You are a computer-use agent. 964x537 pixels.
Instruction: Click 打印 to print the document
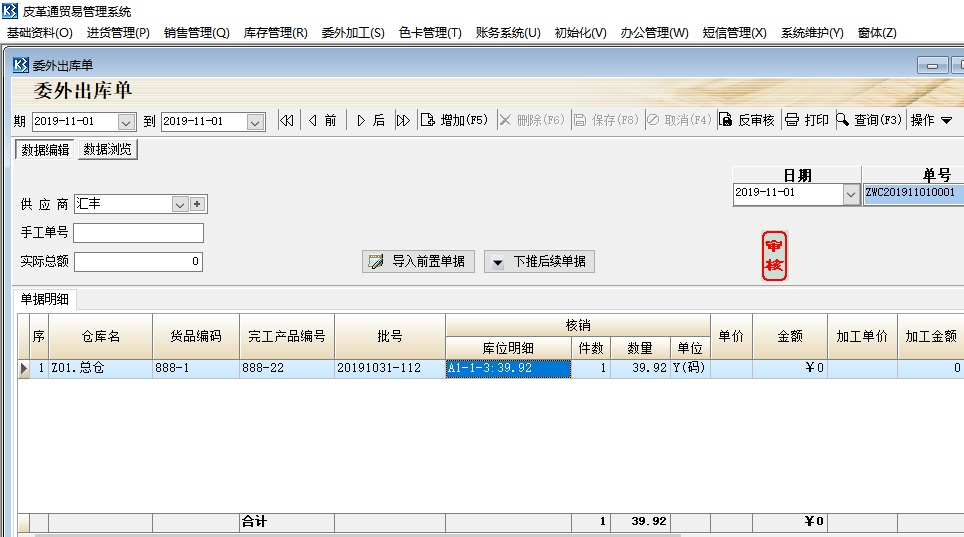807,120
